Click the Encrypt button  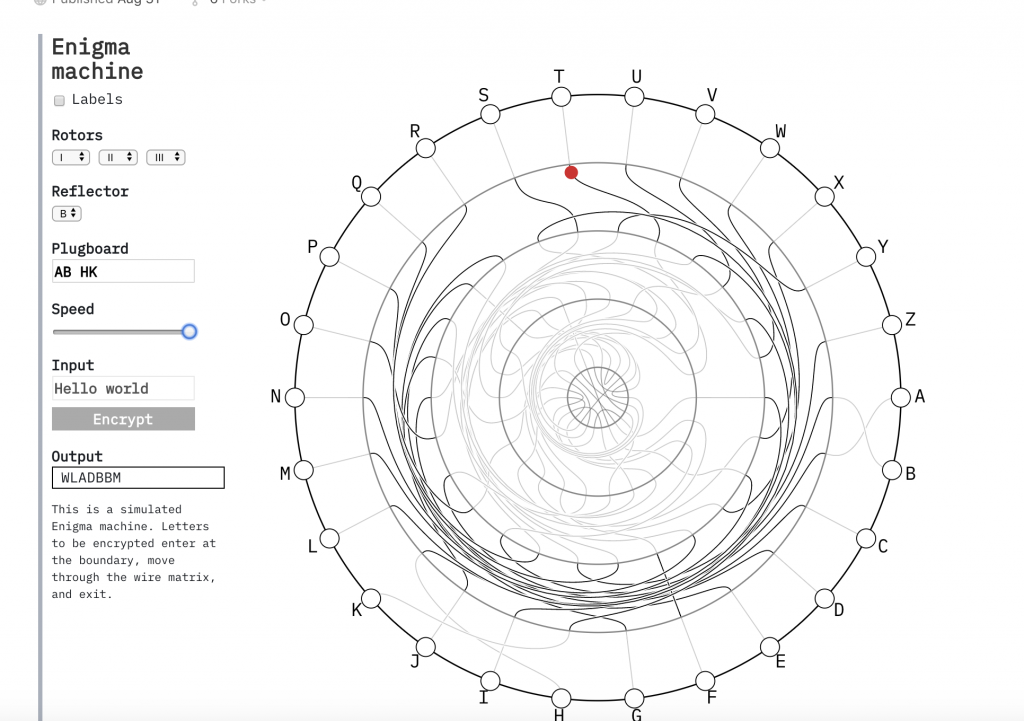click(x=123, y=419)
